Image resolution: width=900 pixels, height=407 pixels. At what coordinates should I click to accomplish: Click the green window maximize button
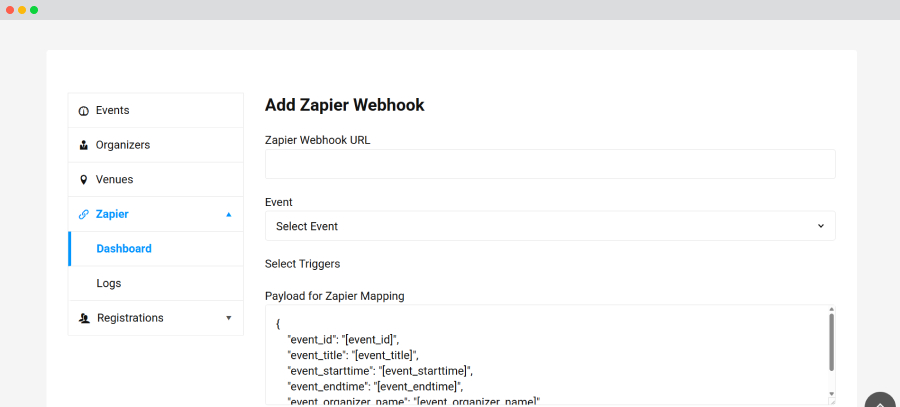point(34,10)
